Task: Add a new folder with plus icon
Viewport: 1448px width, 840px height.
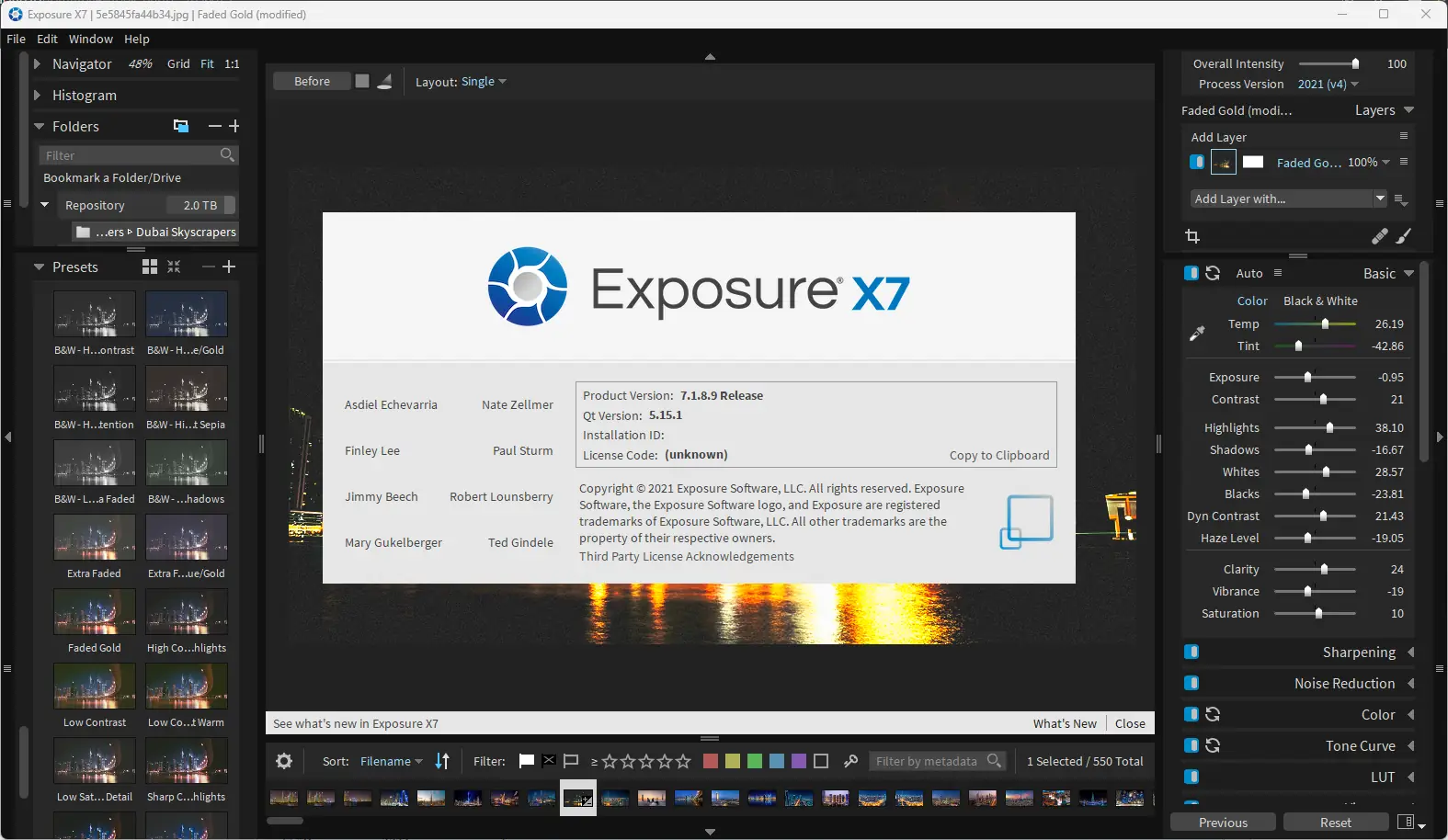Action: [234, 126]
